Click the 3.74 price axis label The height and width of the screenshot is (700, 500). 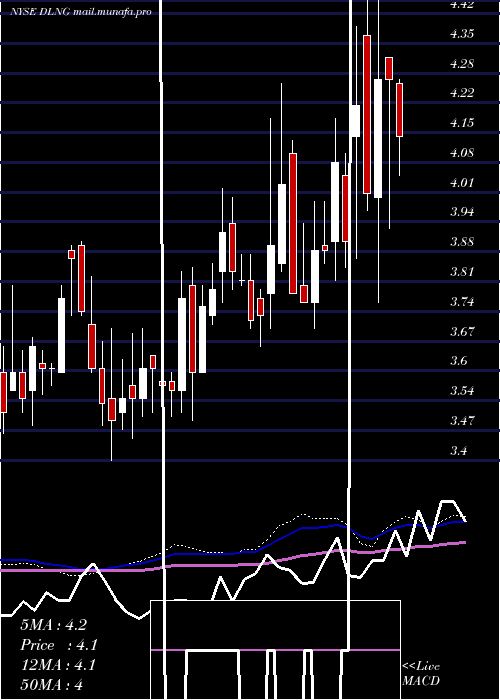point(462,301)
